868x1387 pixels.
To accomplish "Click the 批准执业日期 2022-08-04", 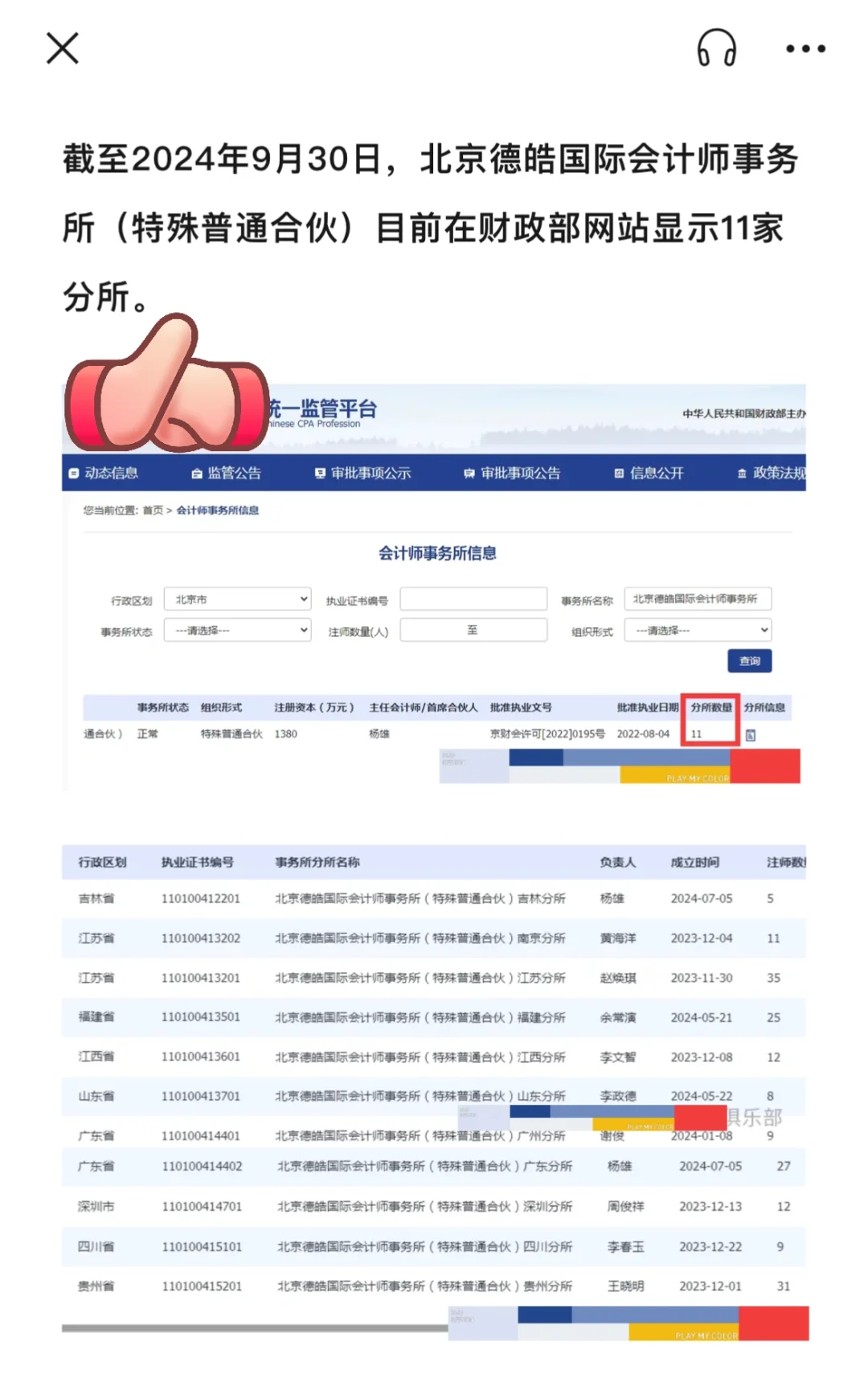I will (x=643, y=734).
